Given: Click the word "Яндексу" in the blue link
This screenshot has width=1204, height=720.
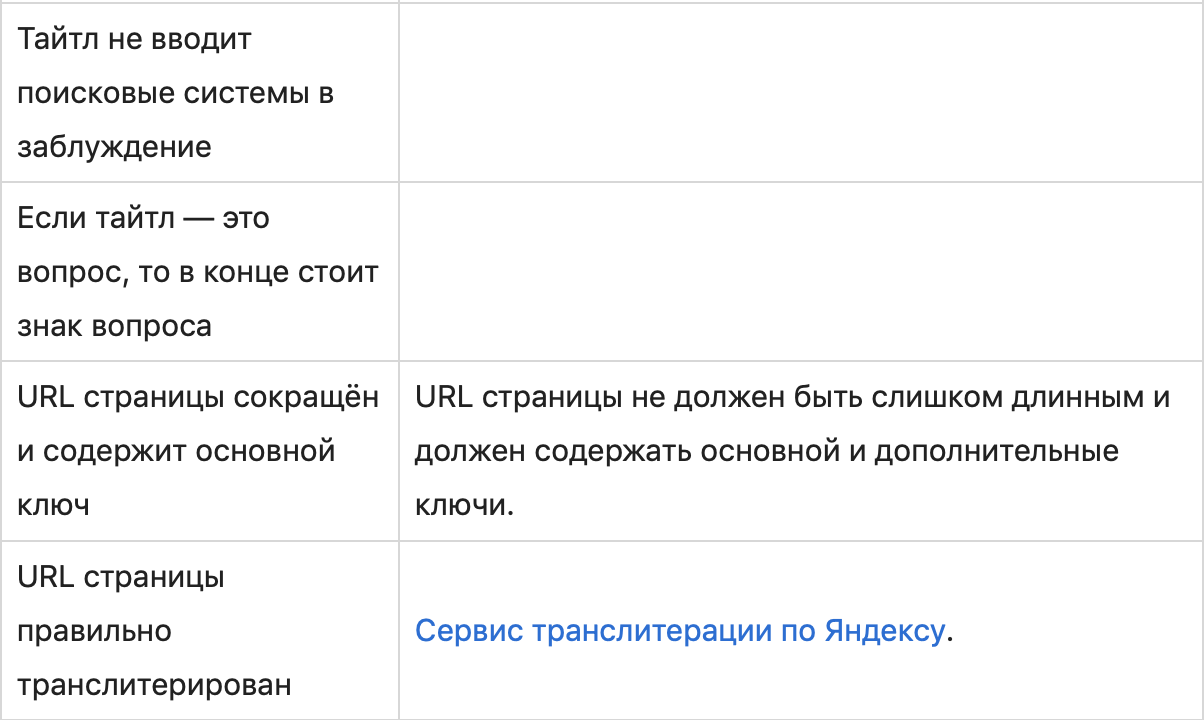Looking at the screenshot, I should point(885,632).
